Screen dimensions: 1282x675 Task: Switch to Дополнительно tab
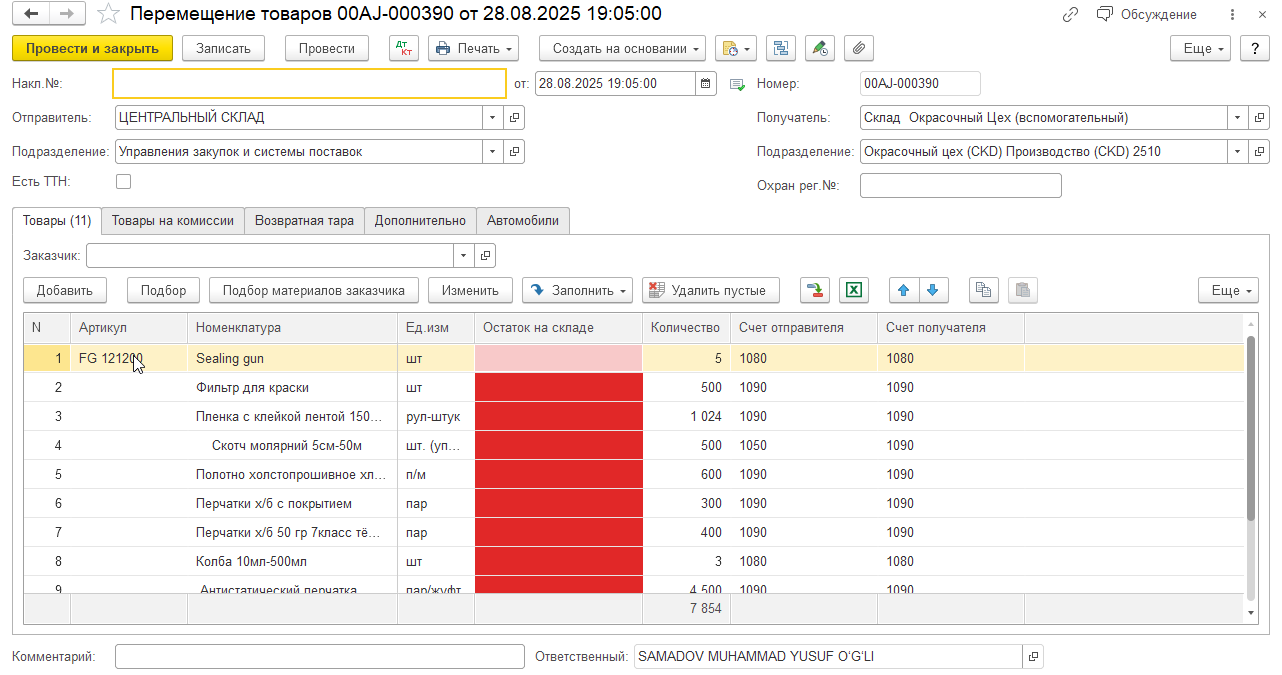420,220
